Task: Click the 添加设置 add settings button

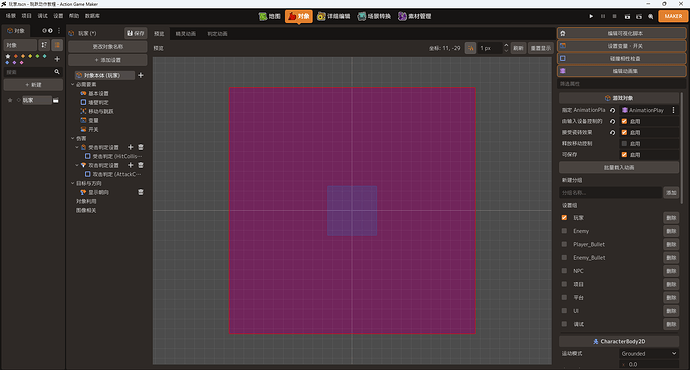Action: pos(108,60)
